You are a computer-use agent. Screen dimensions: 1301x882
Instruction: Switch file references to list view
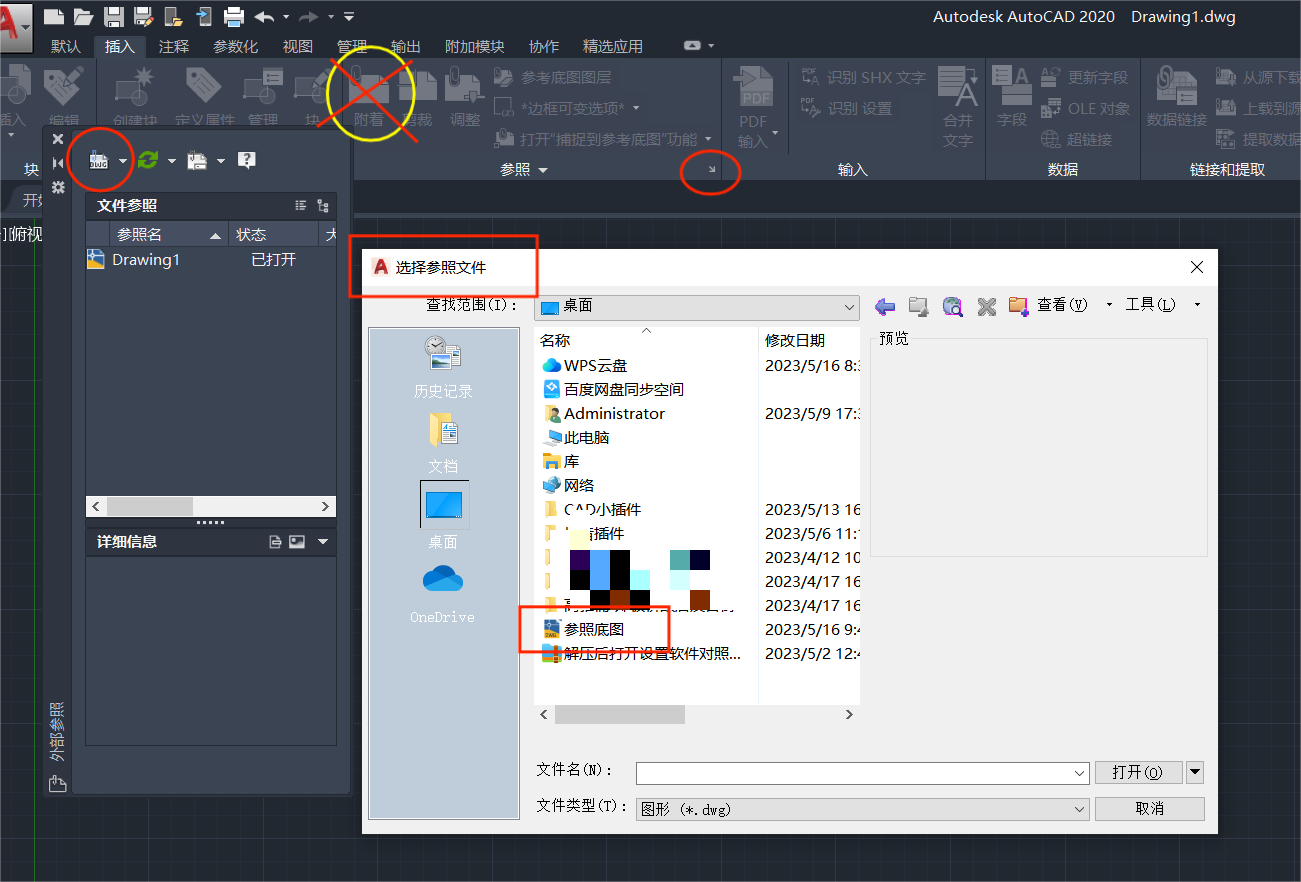300,206
